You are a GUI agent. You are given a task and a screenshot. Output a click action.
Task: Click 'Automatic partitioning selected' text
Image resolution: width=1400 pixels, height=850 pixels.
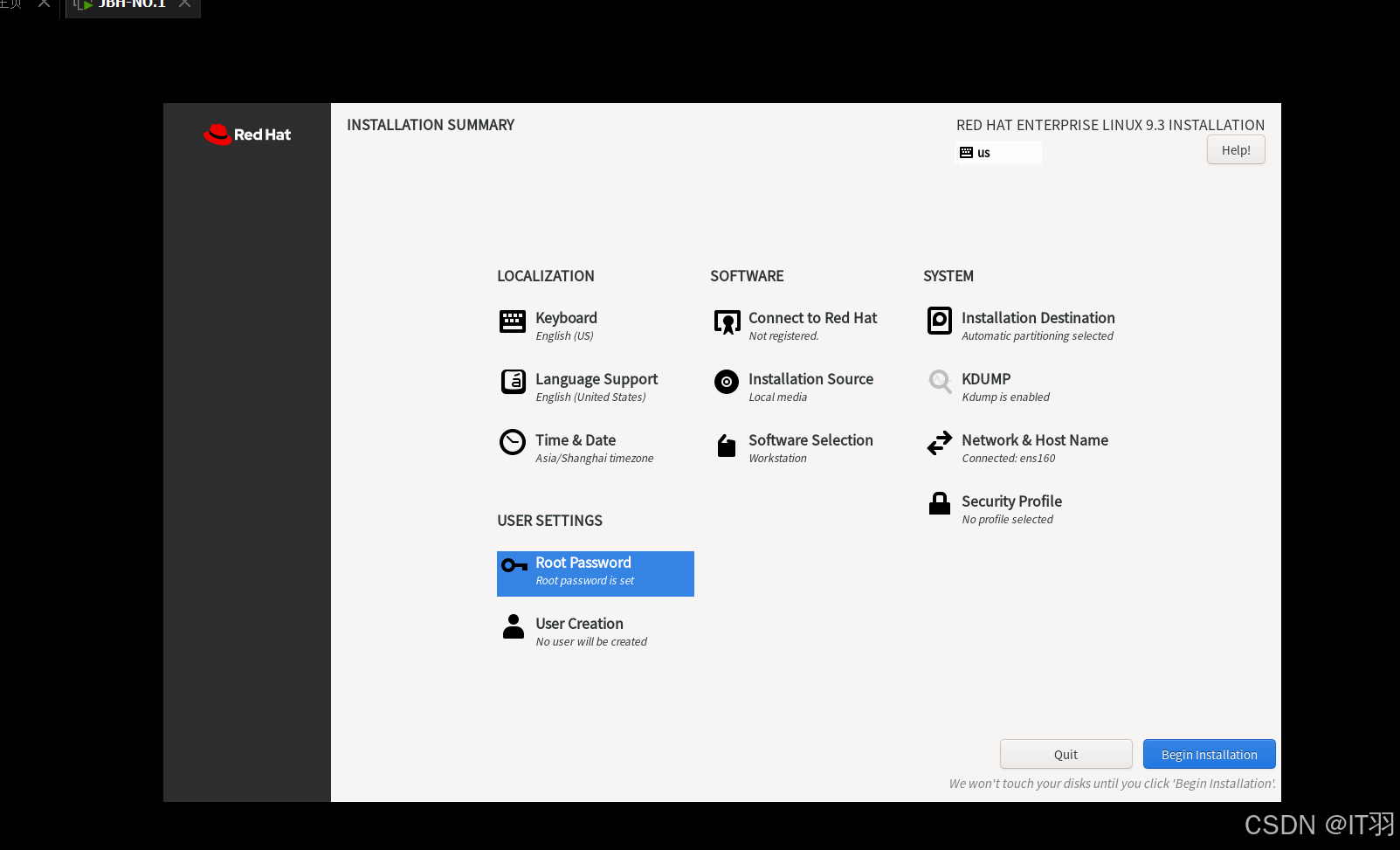tap(1038, 336)
